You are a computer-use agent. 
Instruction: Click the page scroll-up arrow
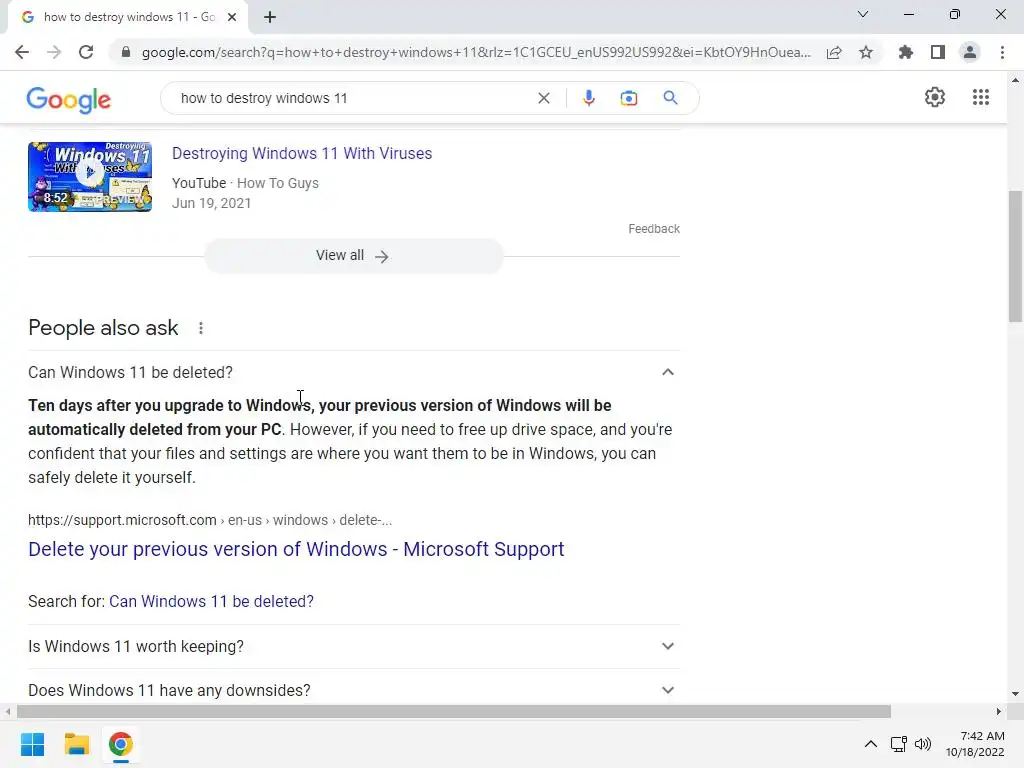pyautogui.click(x=1015, y=81)
